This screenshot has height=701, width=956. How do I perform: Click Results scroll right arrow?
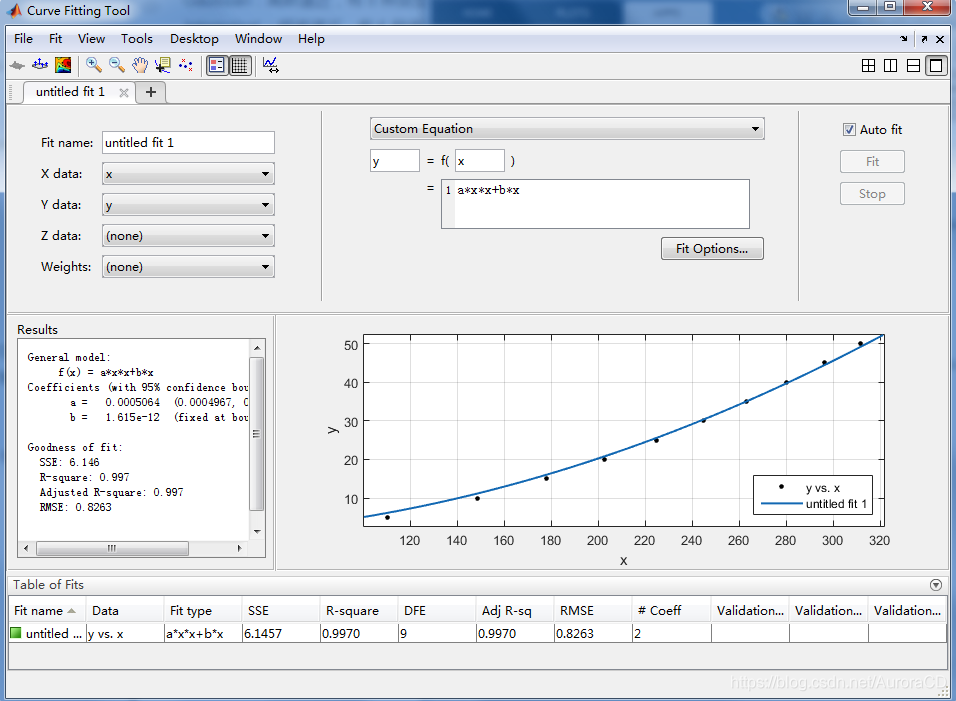[240, 549]
